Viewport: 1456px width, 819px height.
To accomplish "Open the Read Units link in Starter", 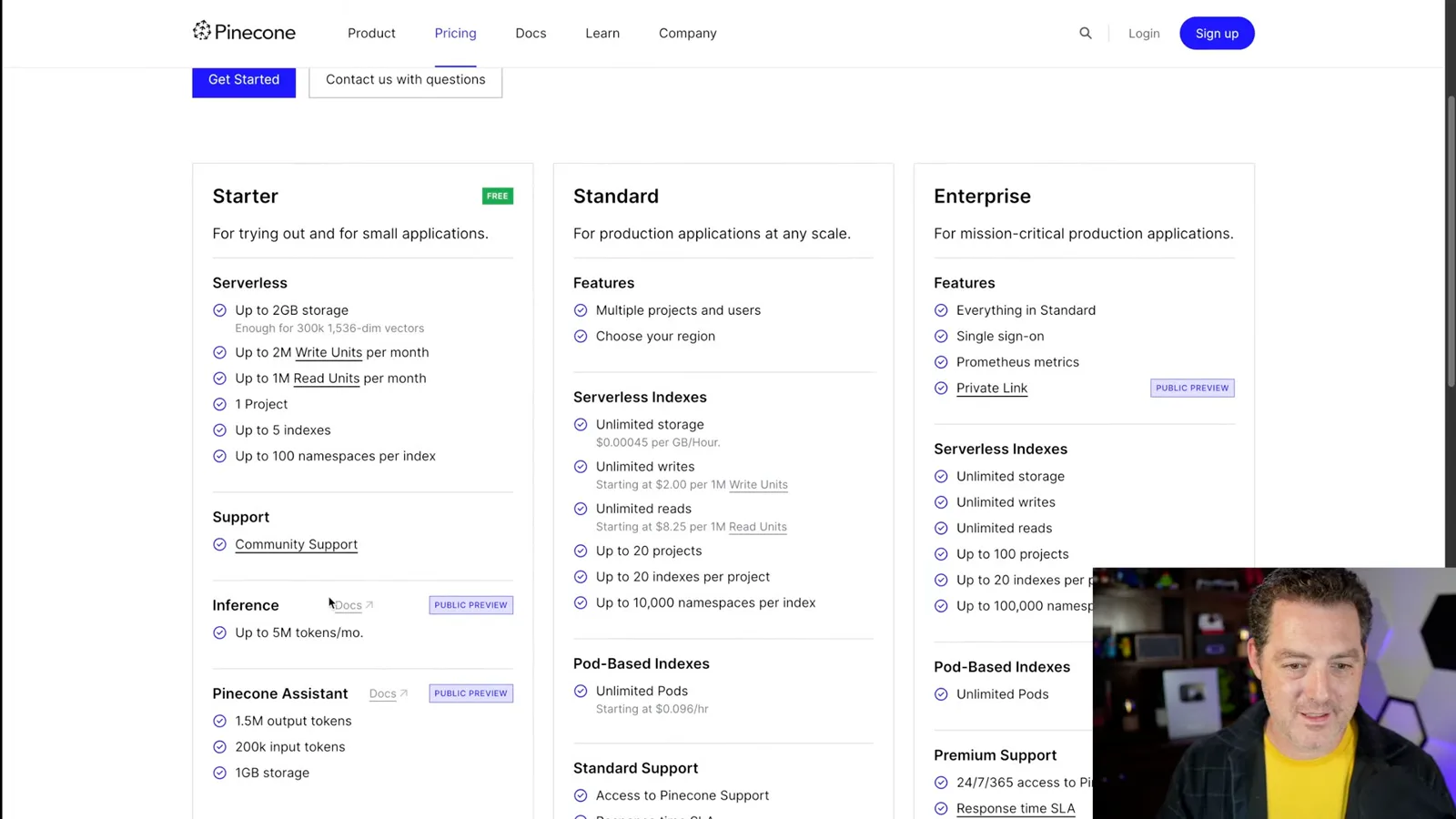I will [x=327, y=379].
